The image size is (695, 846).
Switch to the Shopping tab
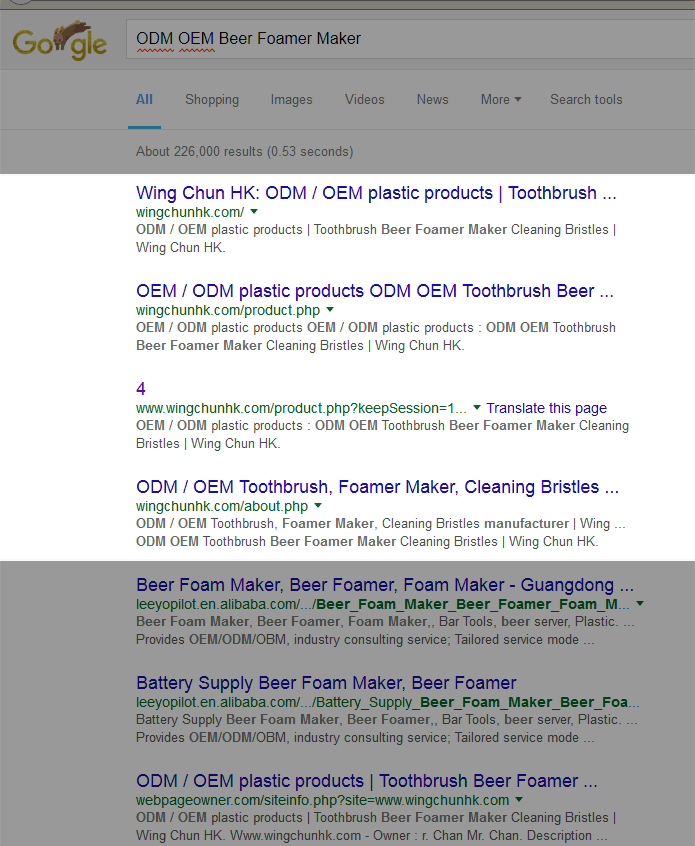[212, 100]
